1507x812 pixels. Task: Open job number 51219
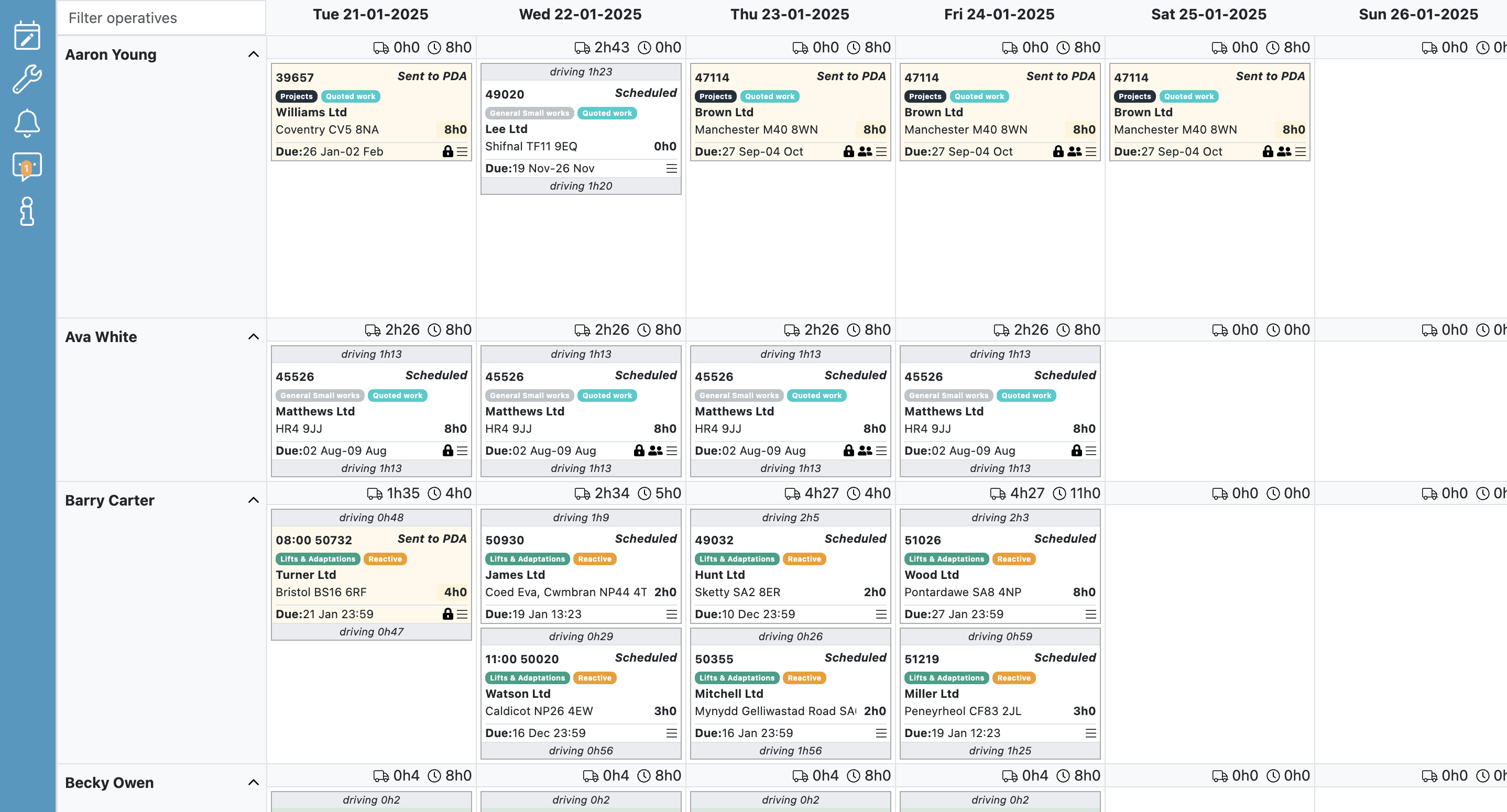tap(921, 660)
